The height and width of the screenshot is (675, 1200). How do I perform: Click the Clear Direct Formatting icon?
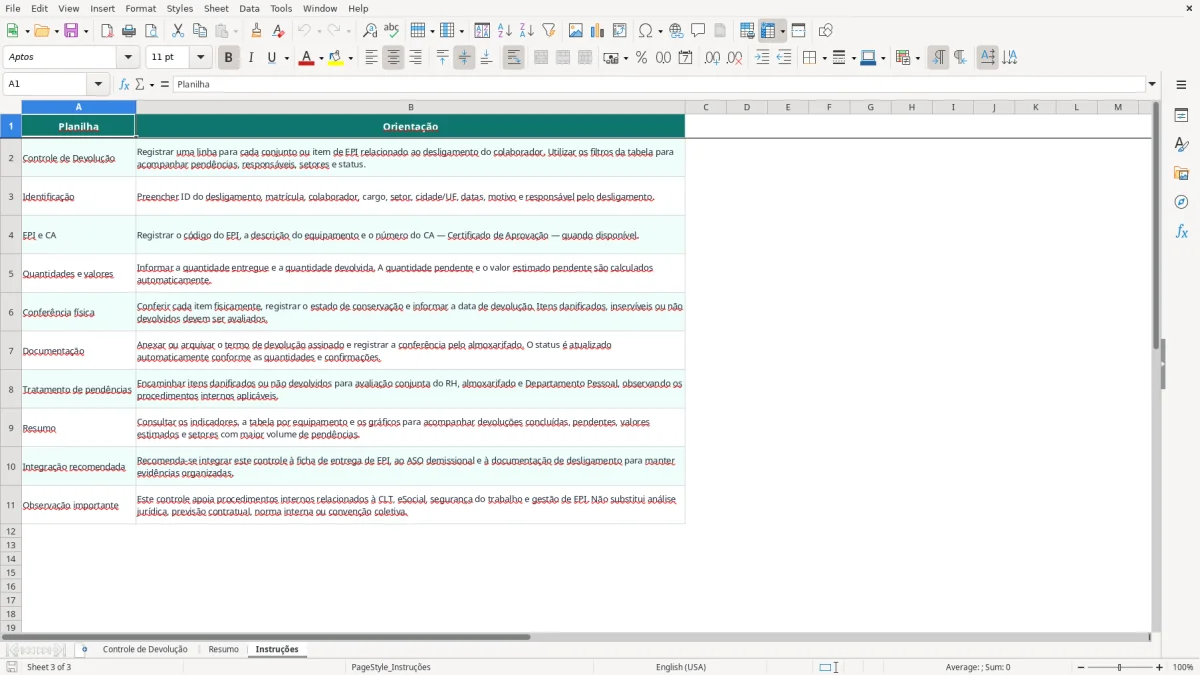click(278, 31)
